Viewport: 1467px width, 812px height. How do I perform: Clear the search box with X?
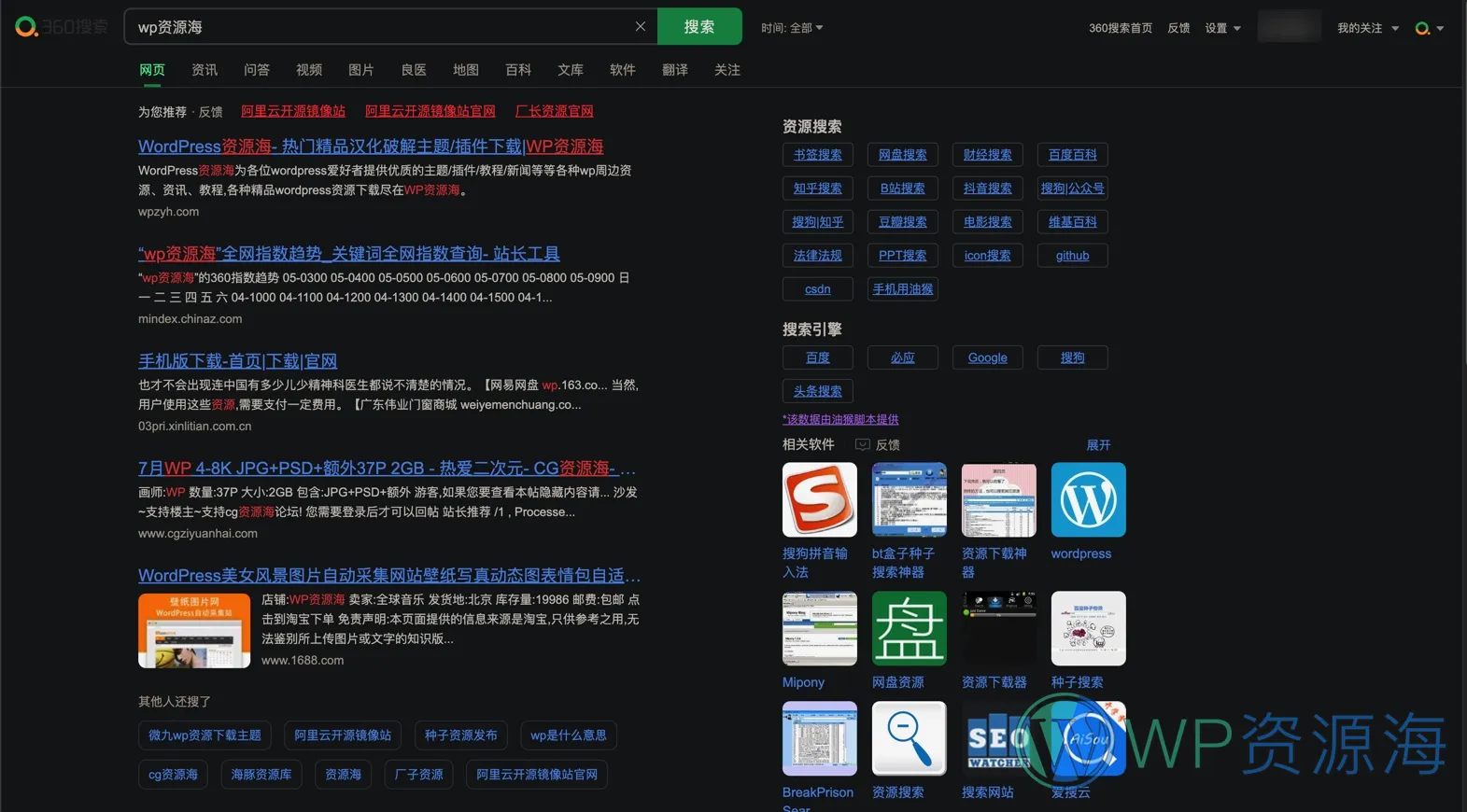pyautogui.click(x=640, y=27)
